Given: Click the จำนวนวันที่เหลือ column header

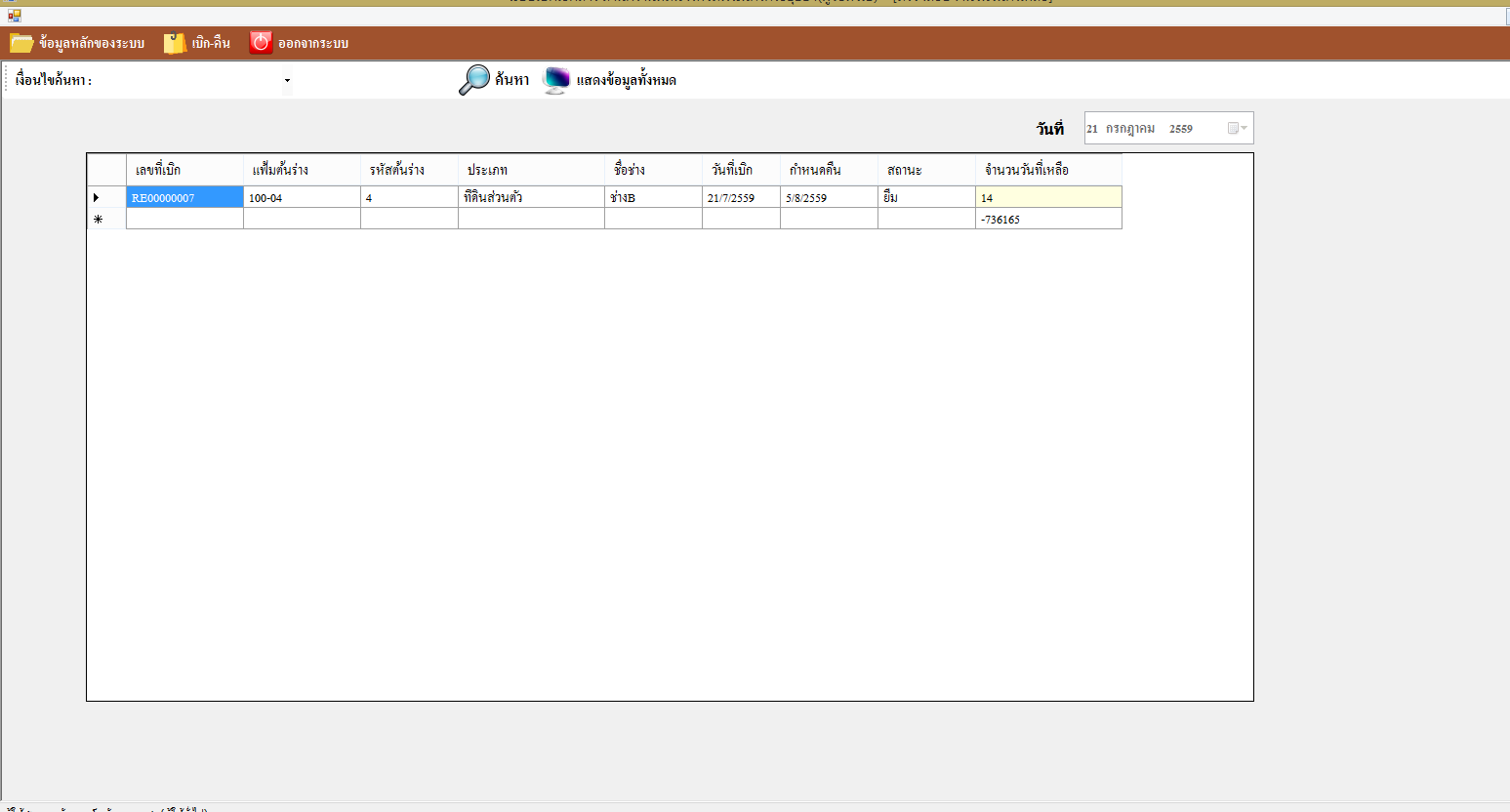Looking at the screenshot, I should coord(1048,170).
